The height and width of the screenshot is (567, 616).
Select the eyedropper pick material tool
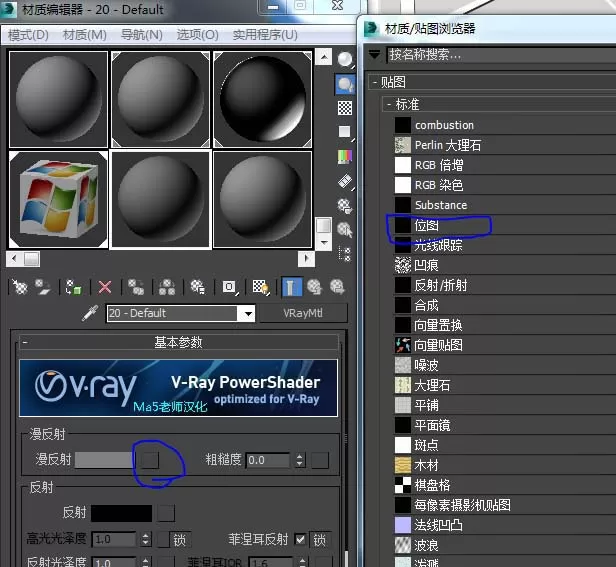tap(90, 313)
